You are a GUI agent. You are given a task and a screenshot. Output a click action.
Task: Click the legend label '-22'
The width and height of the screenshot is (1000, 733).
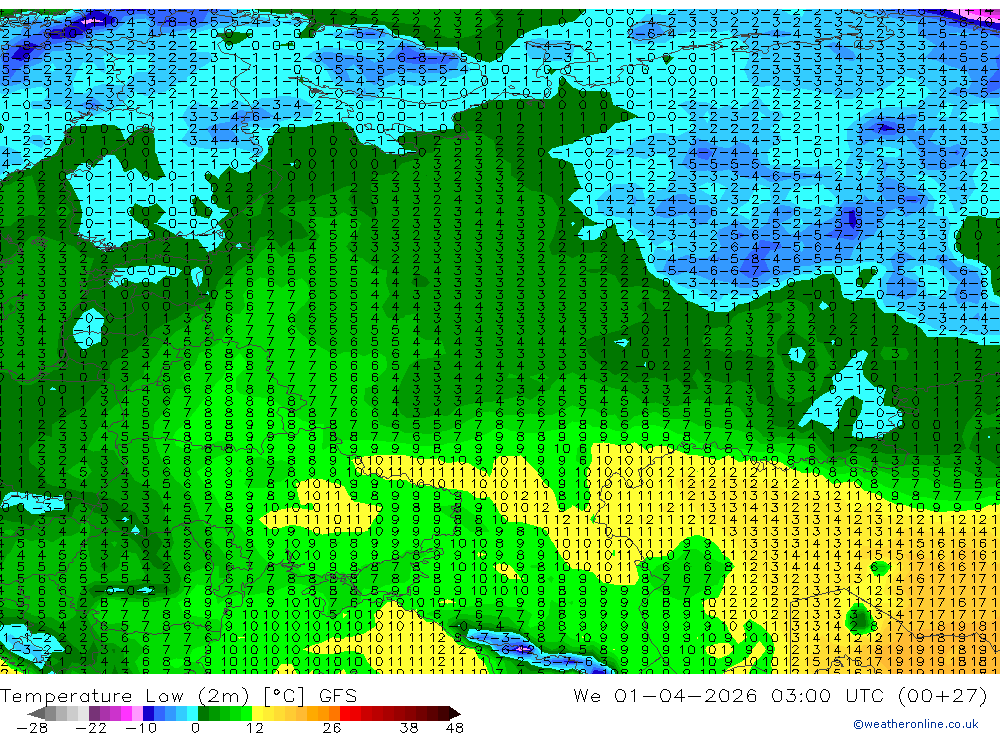(91, 728)
